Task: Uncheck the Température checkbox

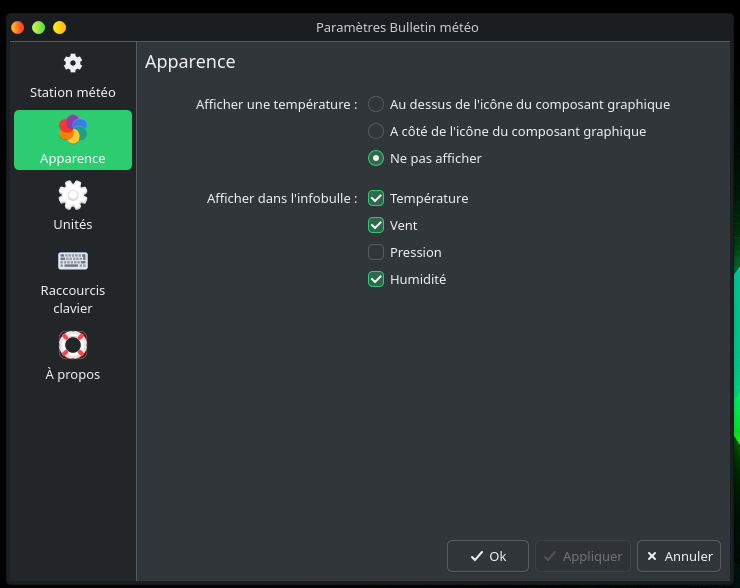Action: 376,198
